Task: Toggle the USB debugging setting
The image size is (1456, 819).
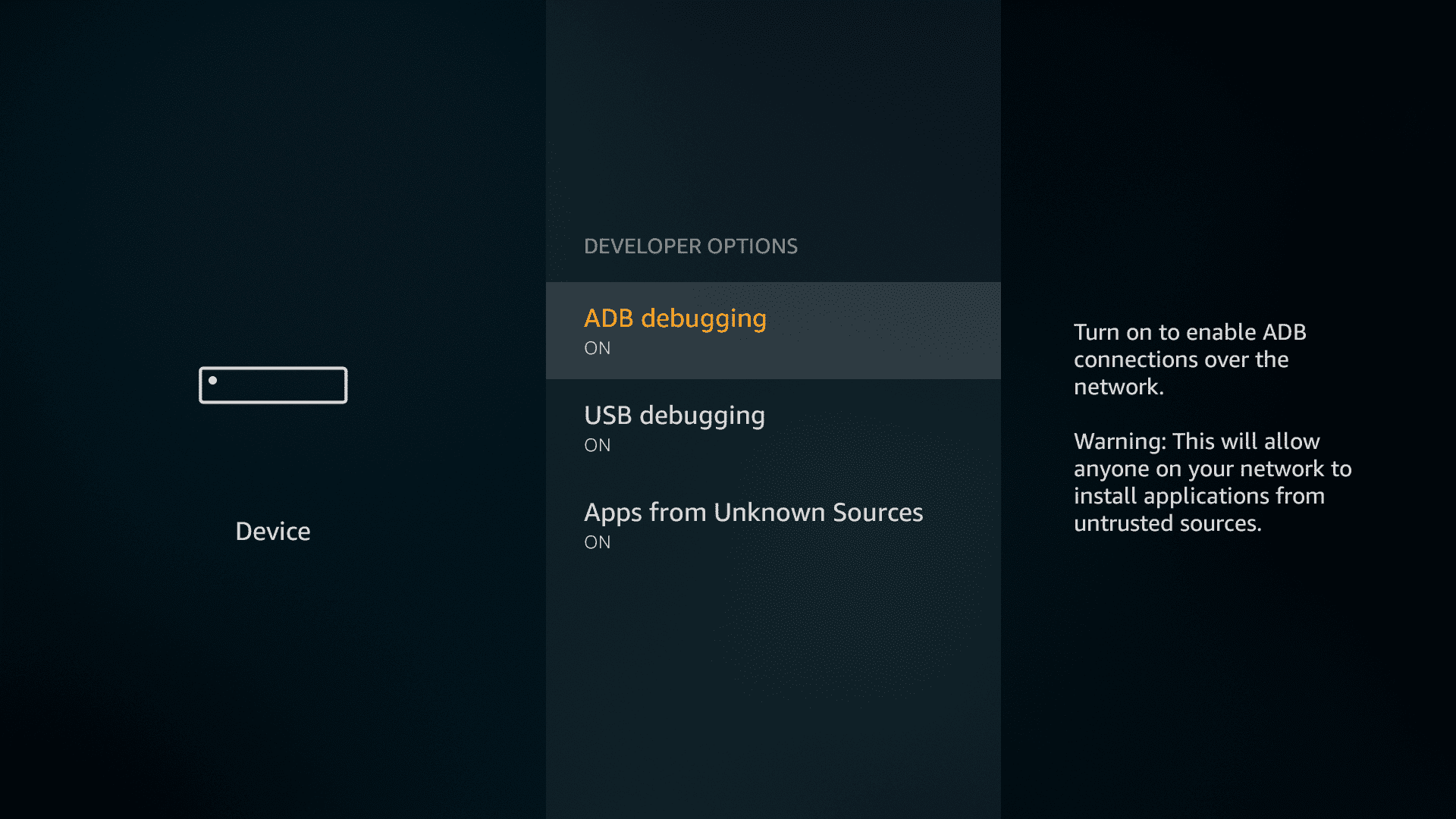Action: coord(773,428)
